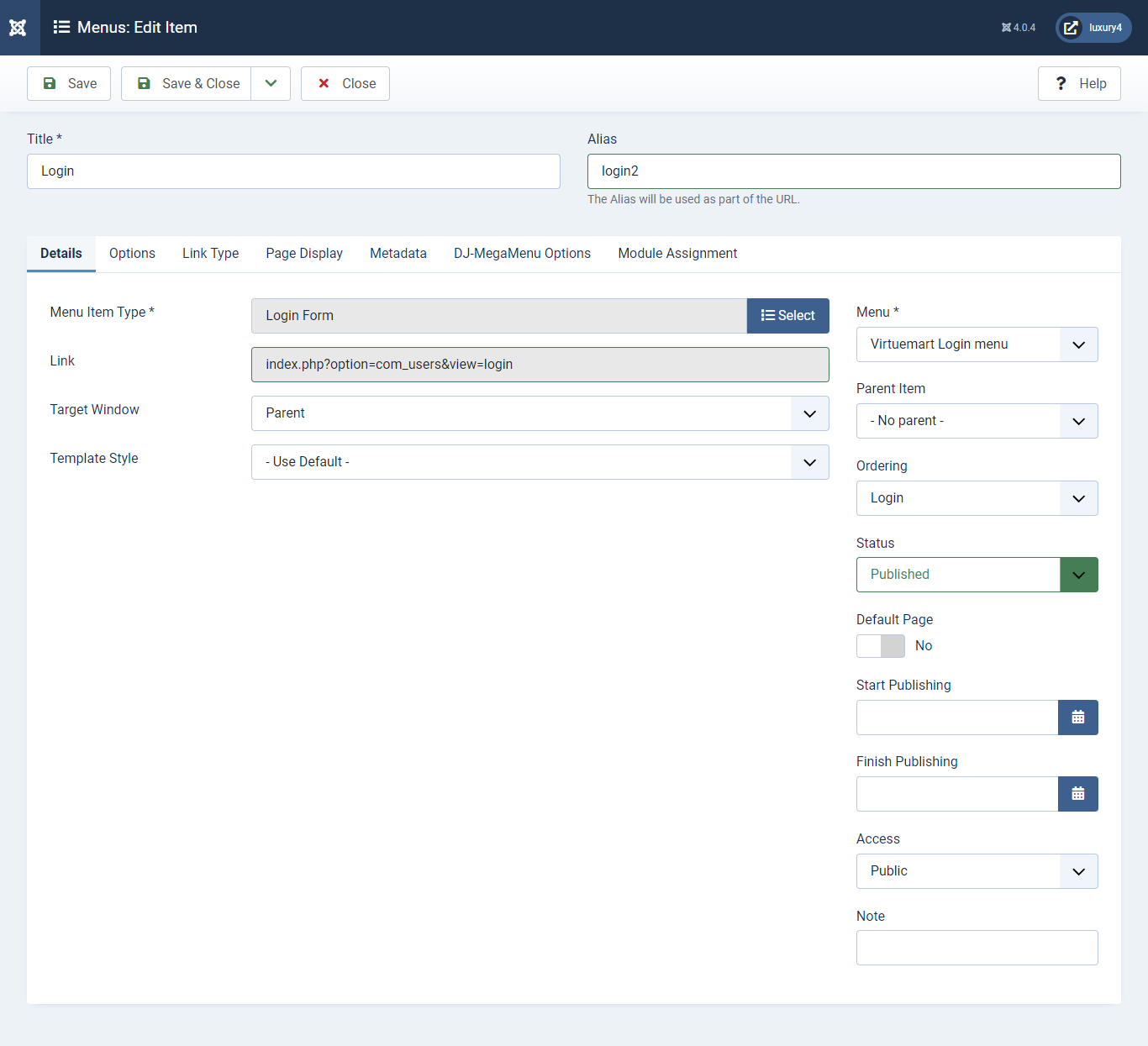1148x1046 pixels.
Task: Click the Joomla 4.0.4 version indicator
Action: point(1018,28)
